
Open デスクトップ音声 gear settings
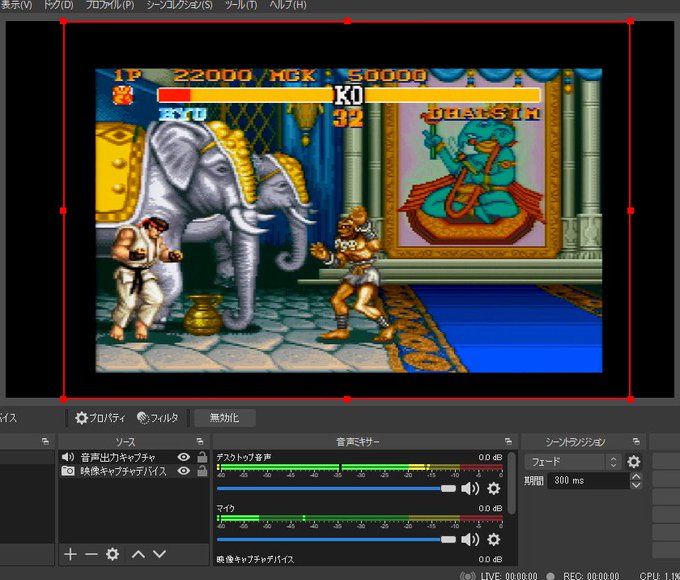click(x=494, y=488)
